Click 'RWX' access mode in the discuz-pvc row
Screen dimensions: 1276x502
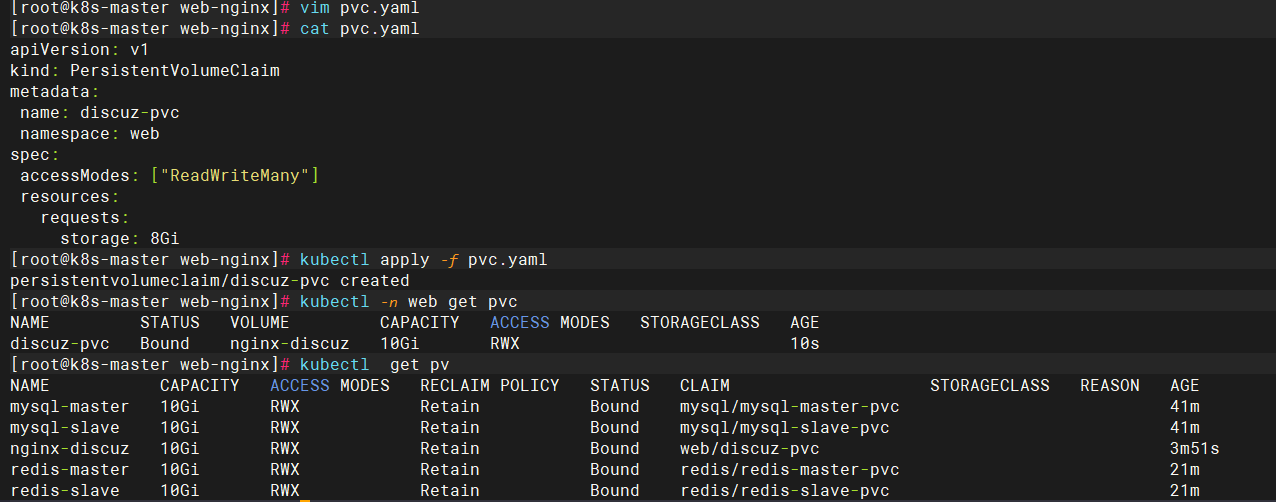(505, 344)
